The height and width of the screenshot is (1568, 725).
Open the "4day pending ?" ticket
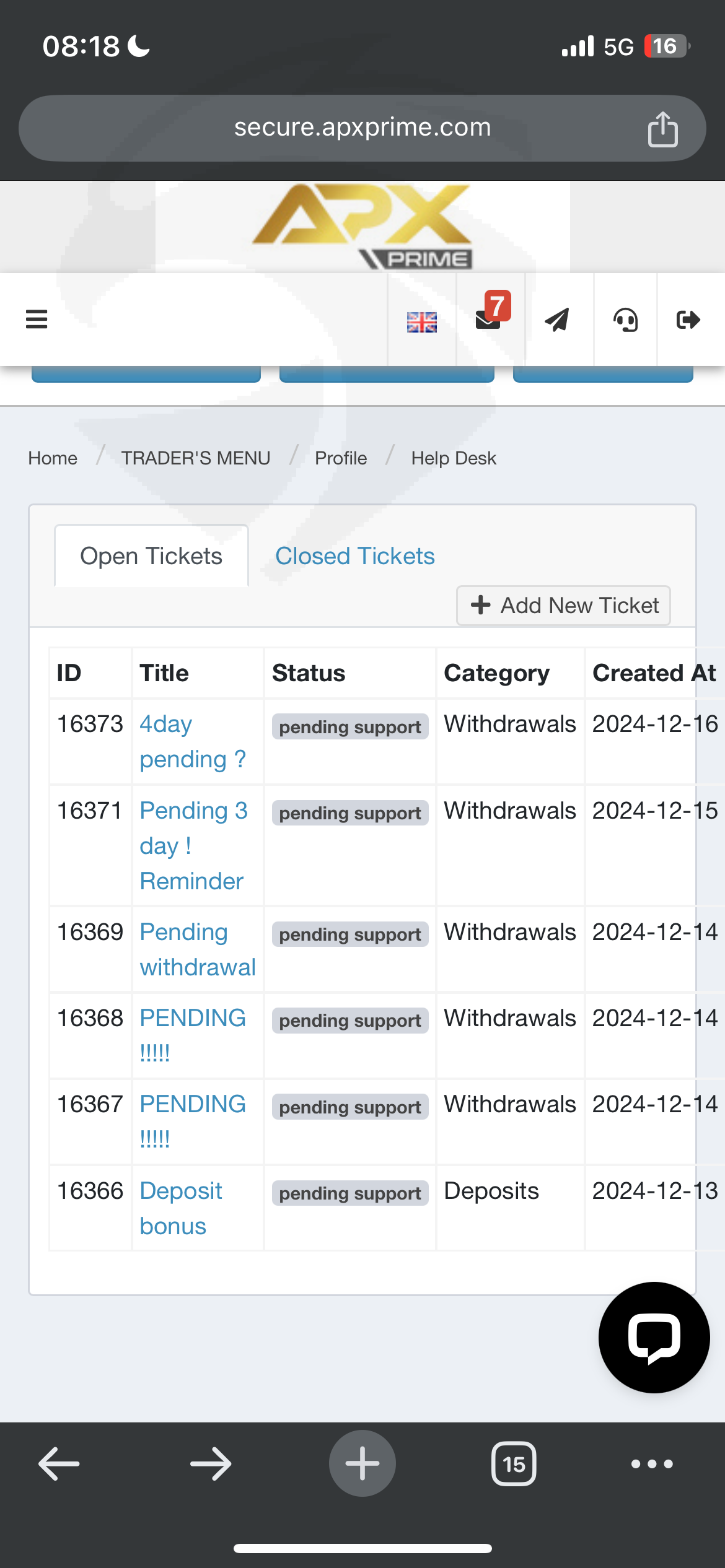pos(192,741)
